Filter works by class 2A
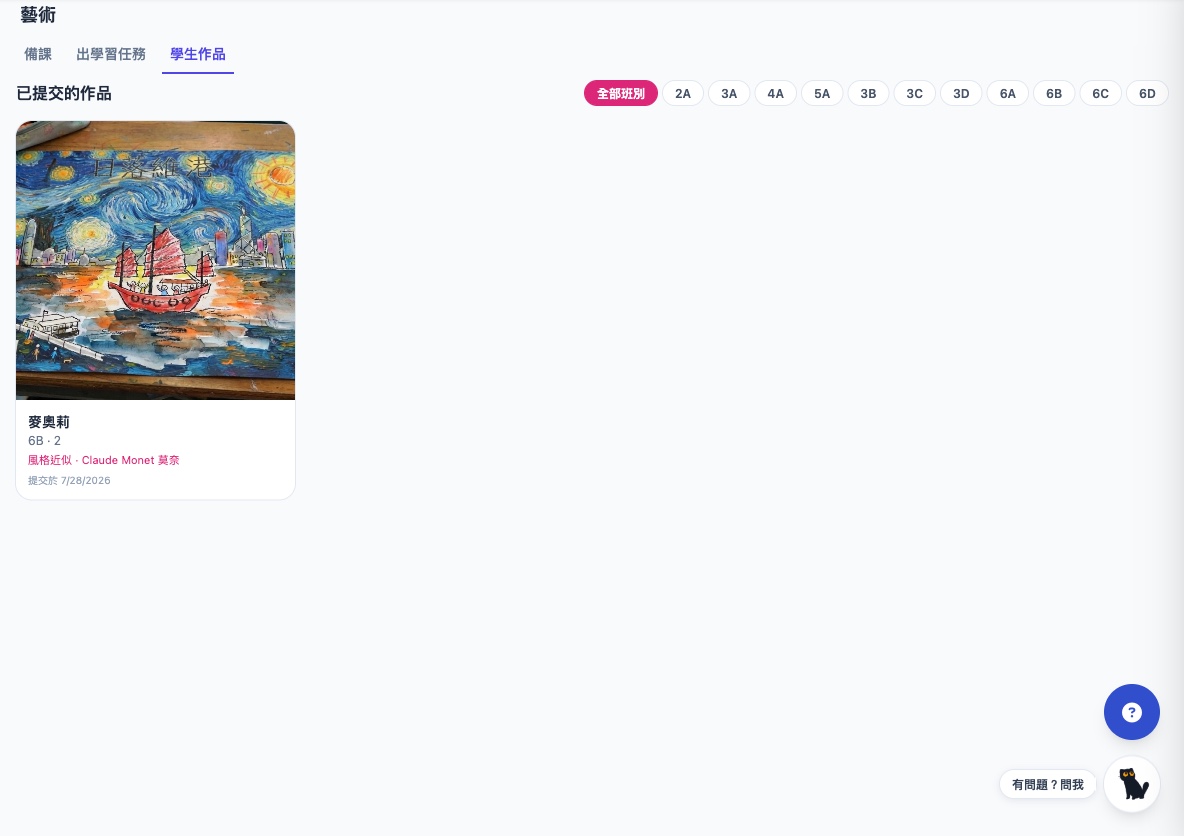This screenshot has height=836, width=1184. (683, 94)
